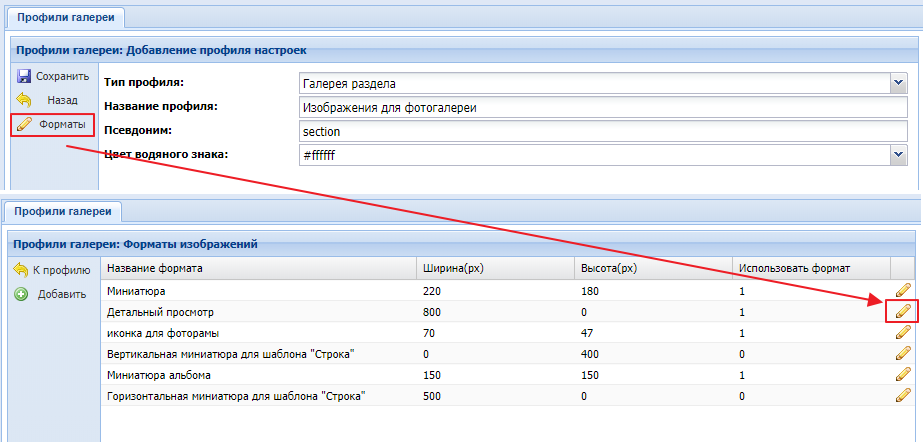This screenshot has width=923, height=442.
Task: Expand the Тип профиля dropdown arrow
Action: pos(898,83)
